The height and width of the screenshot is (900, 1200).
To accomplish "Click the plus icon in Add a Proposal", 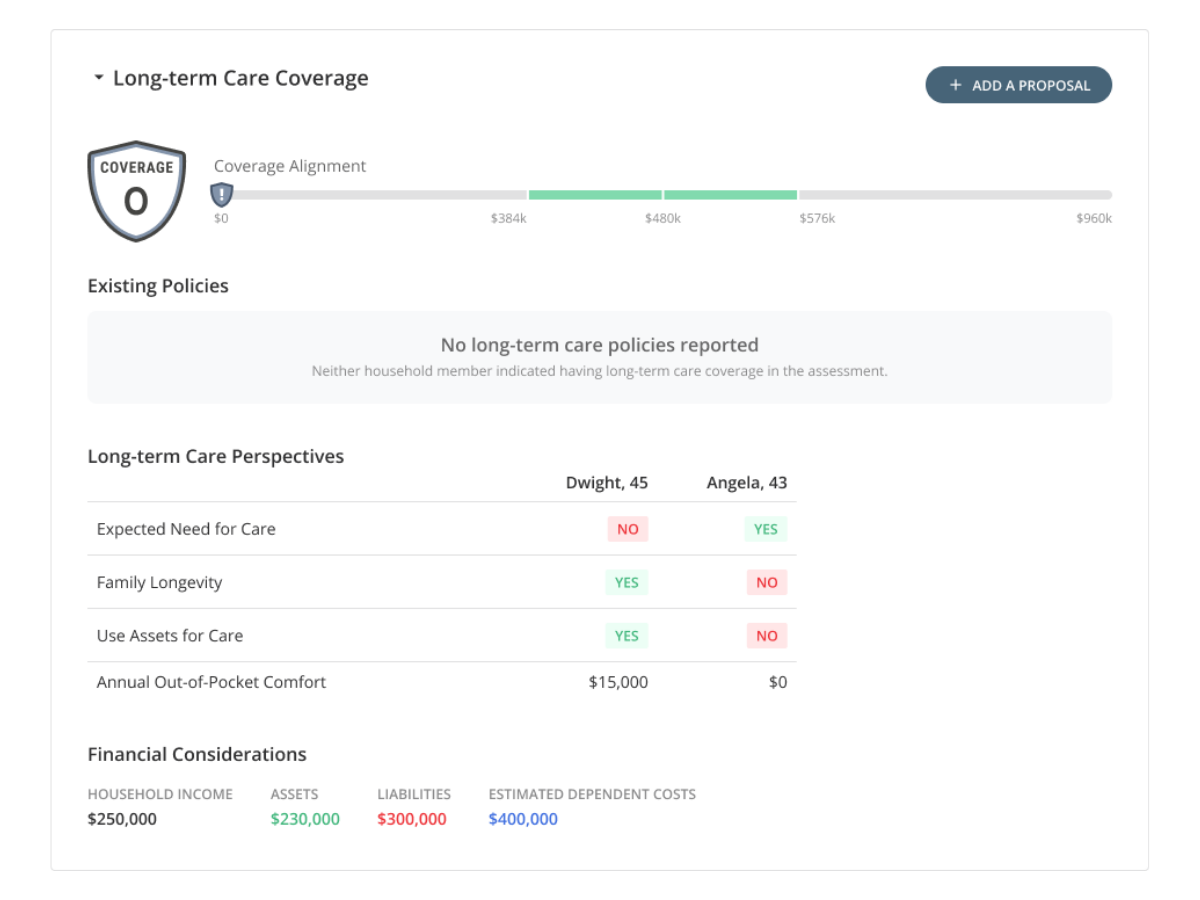I will point(956,85).
